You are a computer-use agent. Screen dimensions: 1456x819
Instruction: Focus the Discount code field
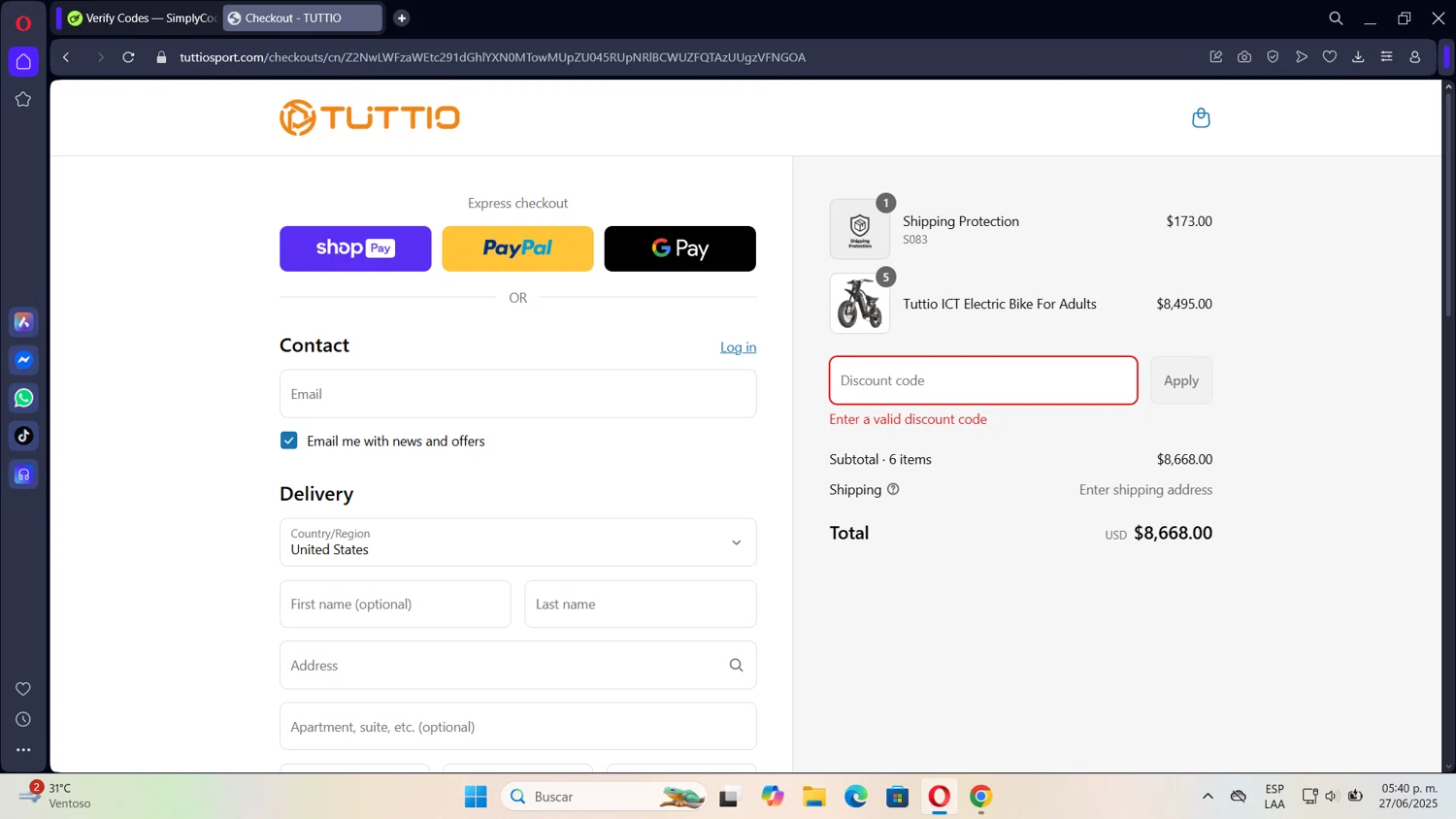tap(983, 380)
